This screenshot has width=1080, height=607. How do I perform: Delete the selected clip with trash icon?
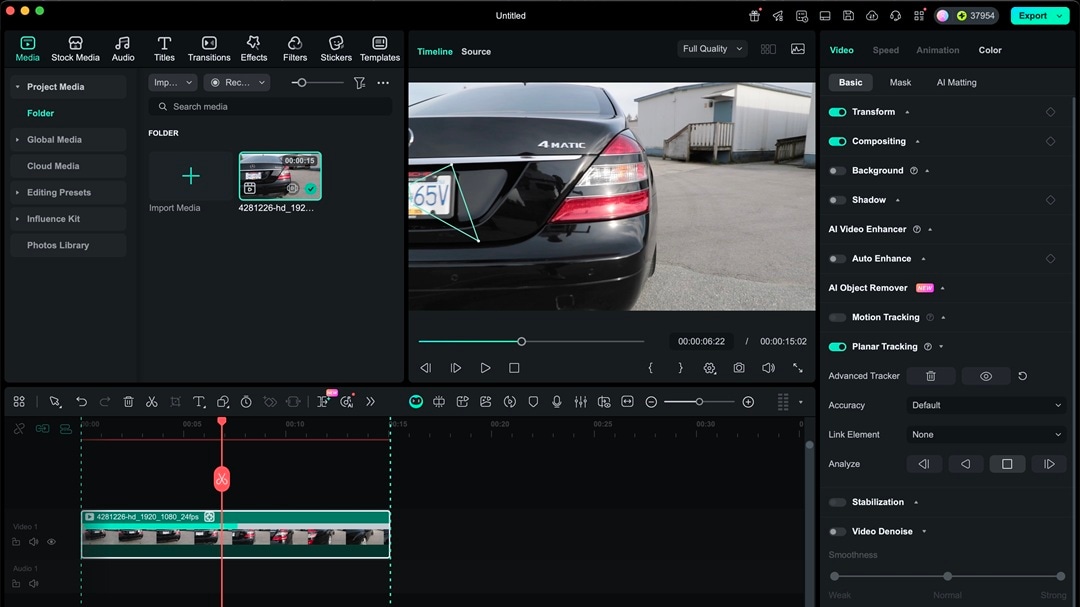pyautogui.click(x=128, y=401)
